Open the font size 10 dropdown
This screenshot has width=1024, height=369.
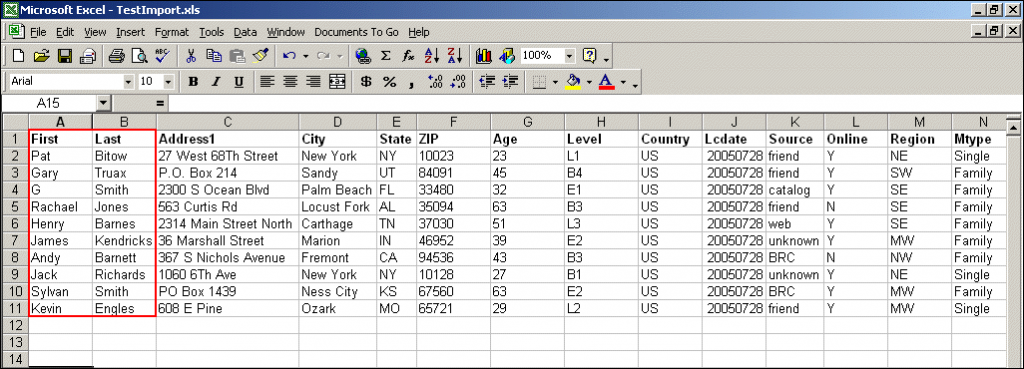click(x=168, y=82)
